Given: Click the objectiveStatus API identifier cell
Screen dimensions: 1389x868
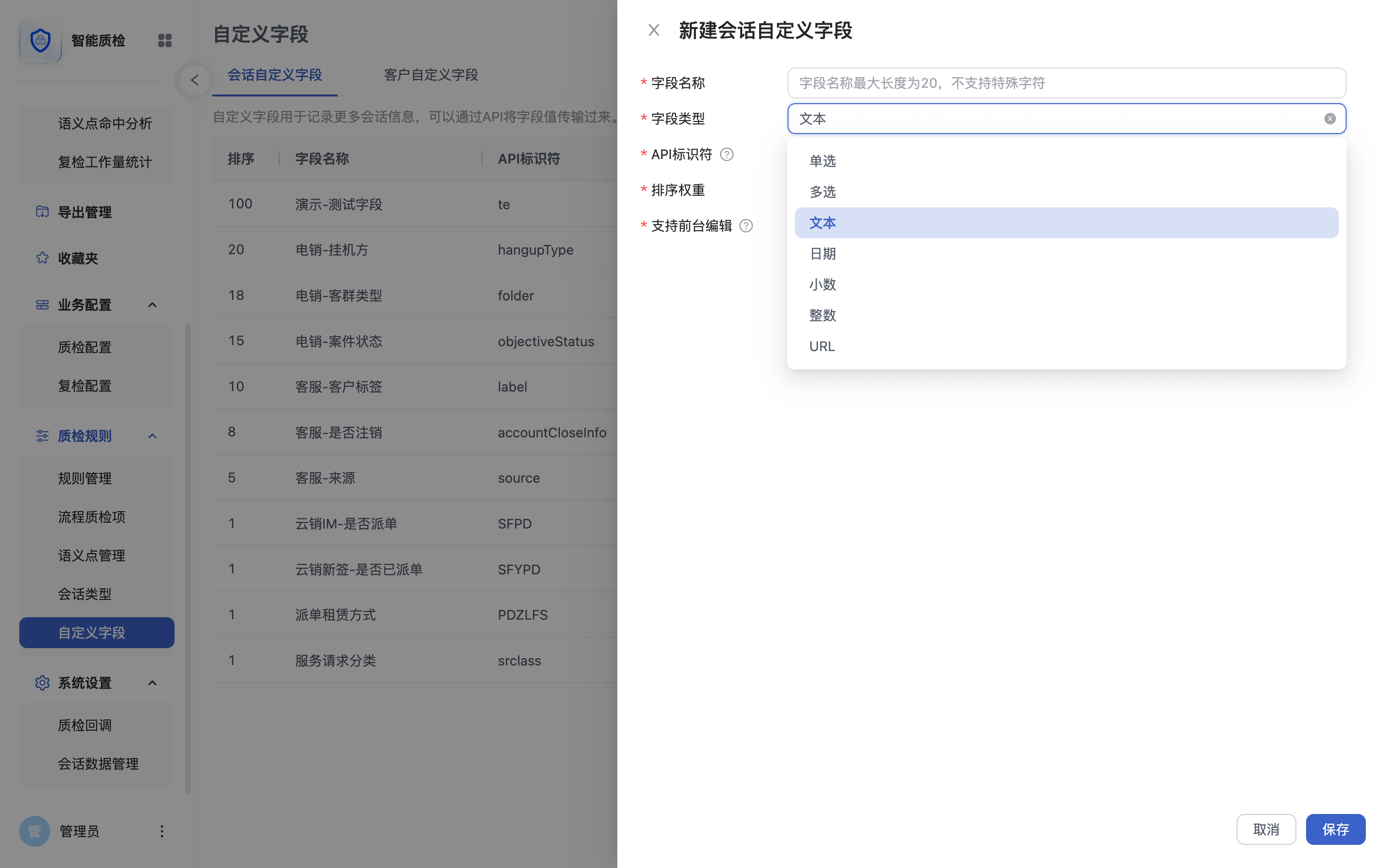Looking at the screenshot, I should pyautogui.click(x=546, y=341).
